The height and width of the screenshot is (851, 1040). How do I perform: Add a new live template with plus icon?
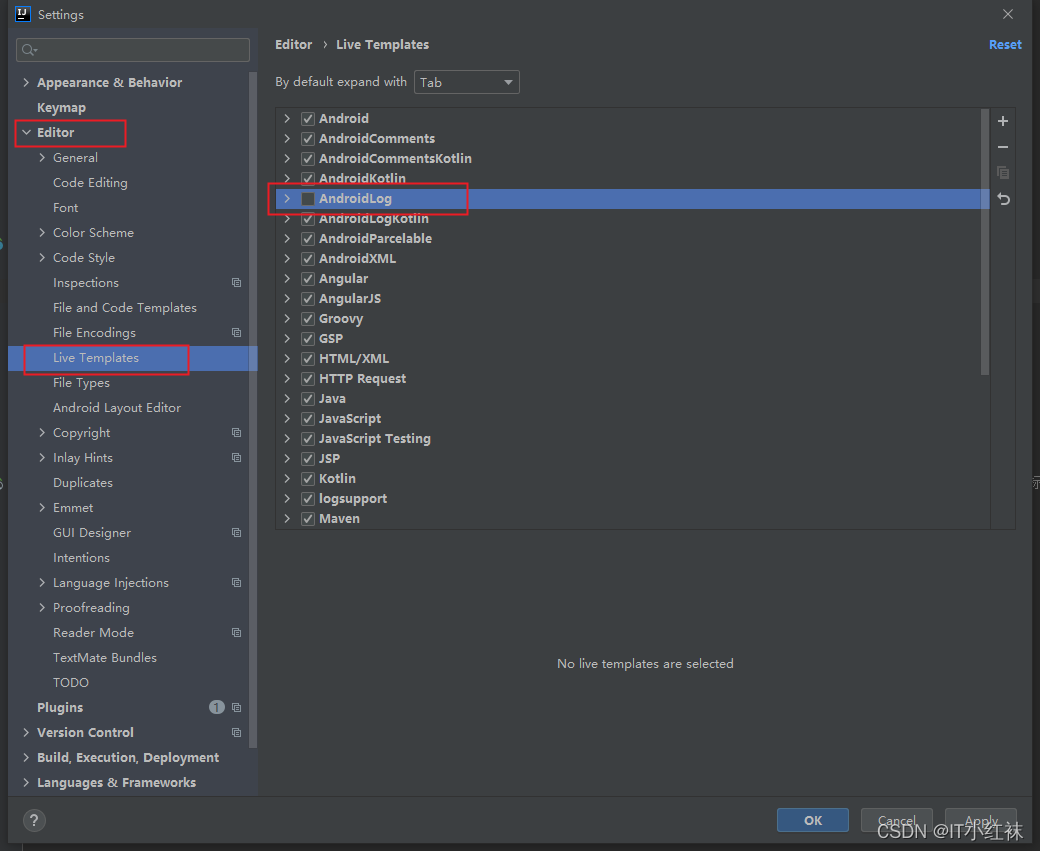coord(1003,121)
